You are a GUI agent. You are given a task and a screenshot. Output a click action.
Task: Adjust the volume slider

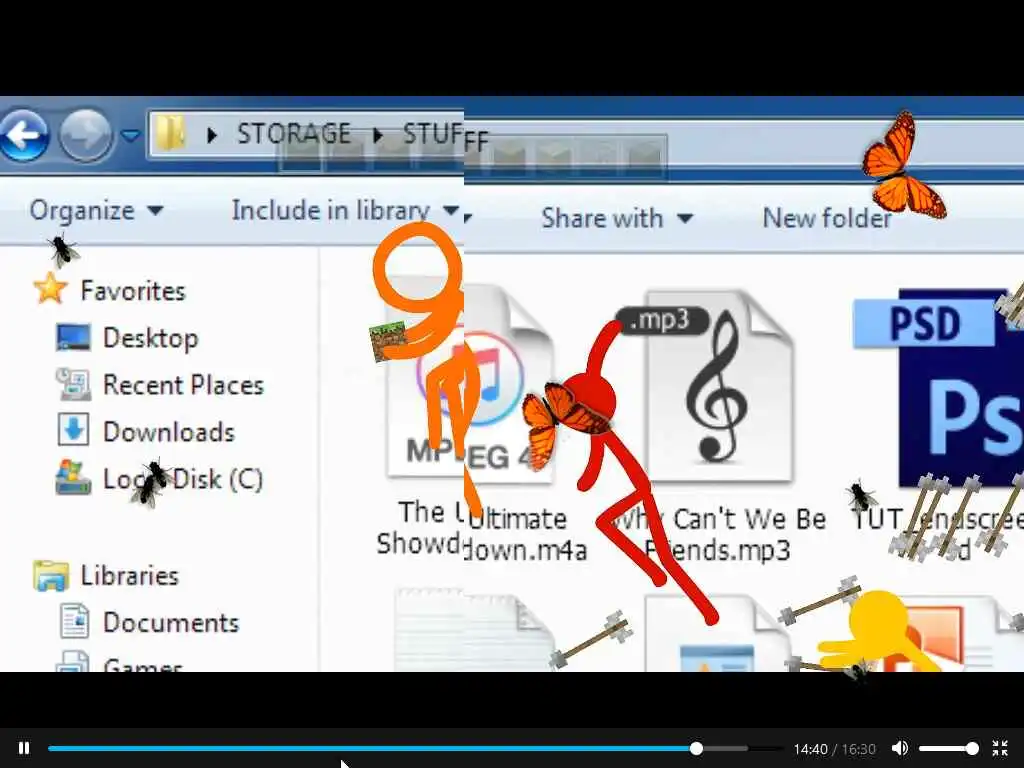(x=949, y=748)
